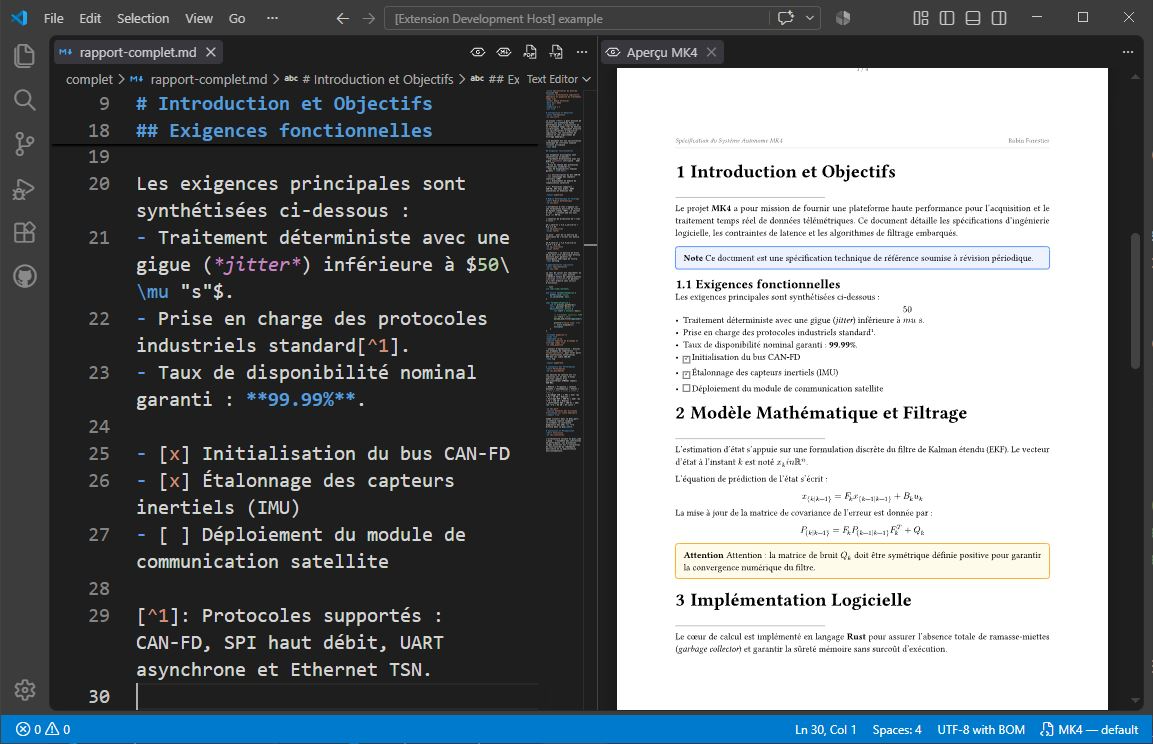
Task: Click 'Spaces: 4' indentation setting
Action: click(896, 729)
